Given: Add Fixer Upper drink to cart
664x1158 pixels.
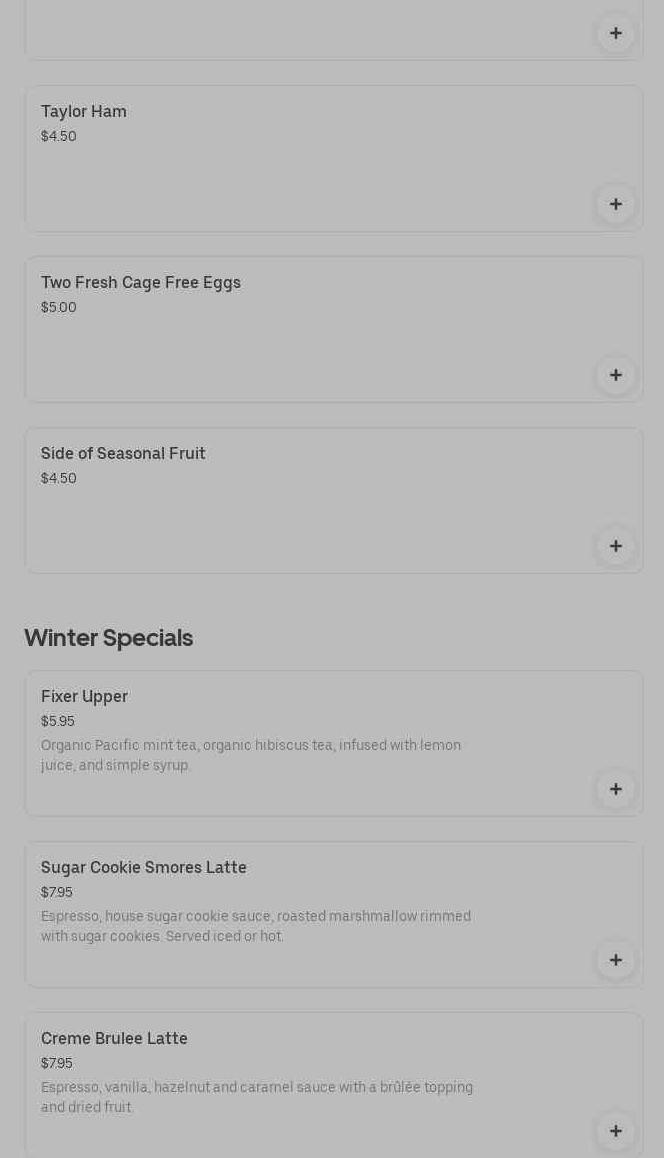Looking at the screenshot, I should tap(615, 789).
